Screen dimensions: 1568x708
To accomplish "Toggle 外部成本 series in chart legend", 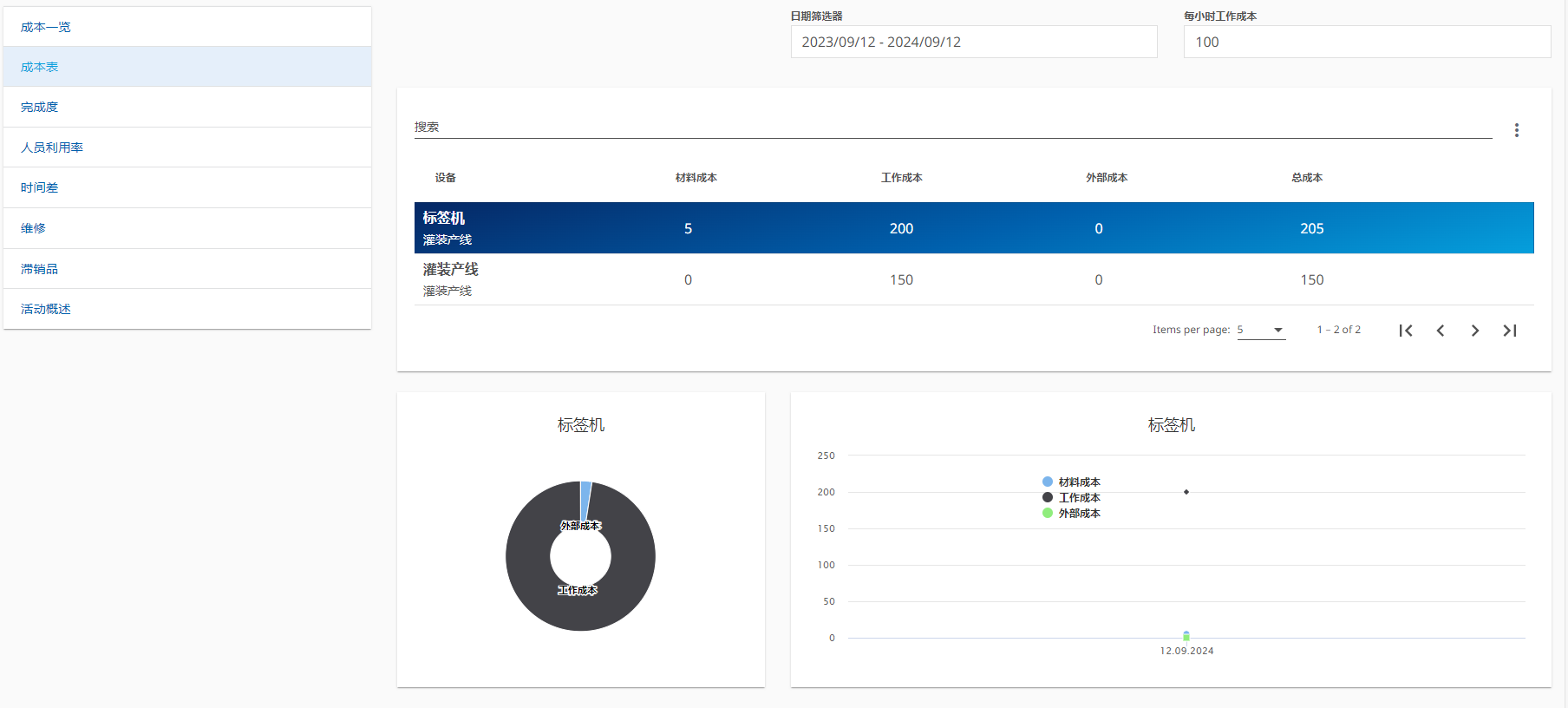I will (1071, 514).
